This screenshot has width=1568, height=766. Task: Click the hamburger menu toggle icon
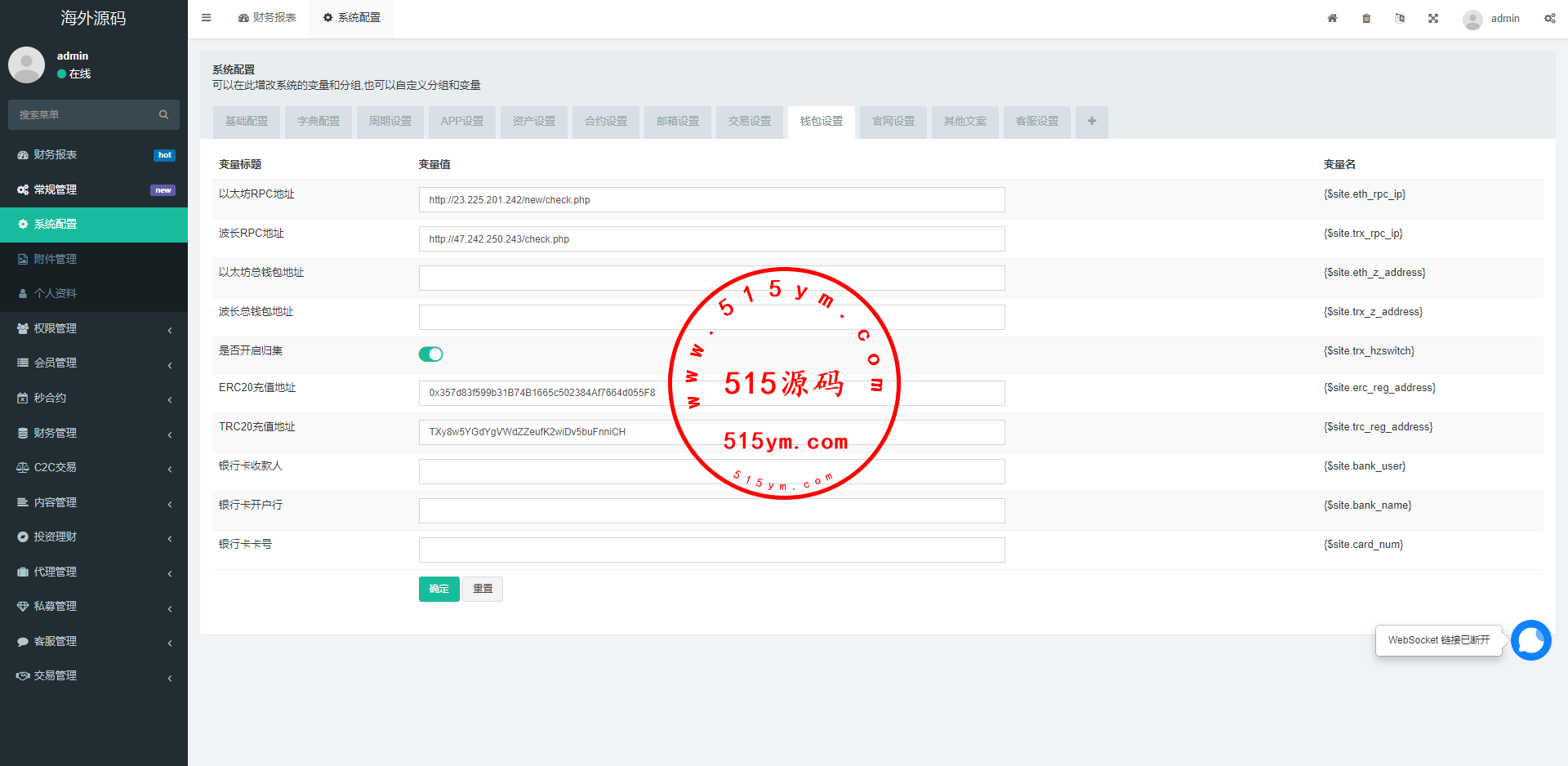point(207,18)
